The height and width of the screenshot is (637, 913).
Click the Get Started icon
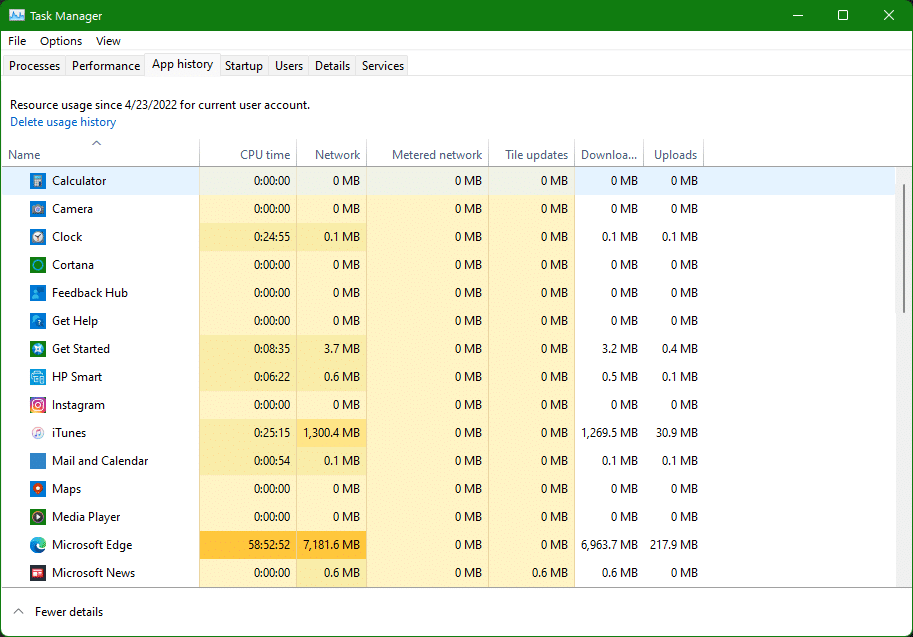click(x=38, y=349)
